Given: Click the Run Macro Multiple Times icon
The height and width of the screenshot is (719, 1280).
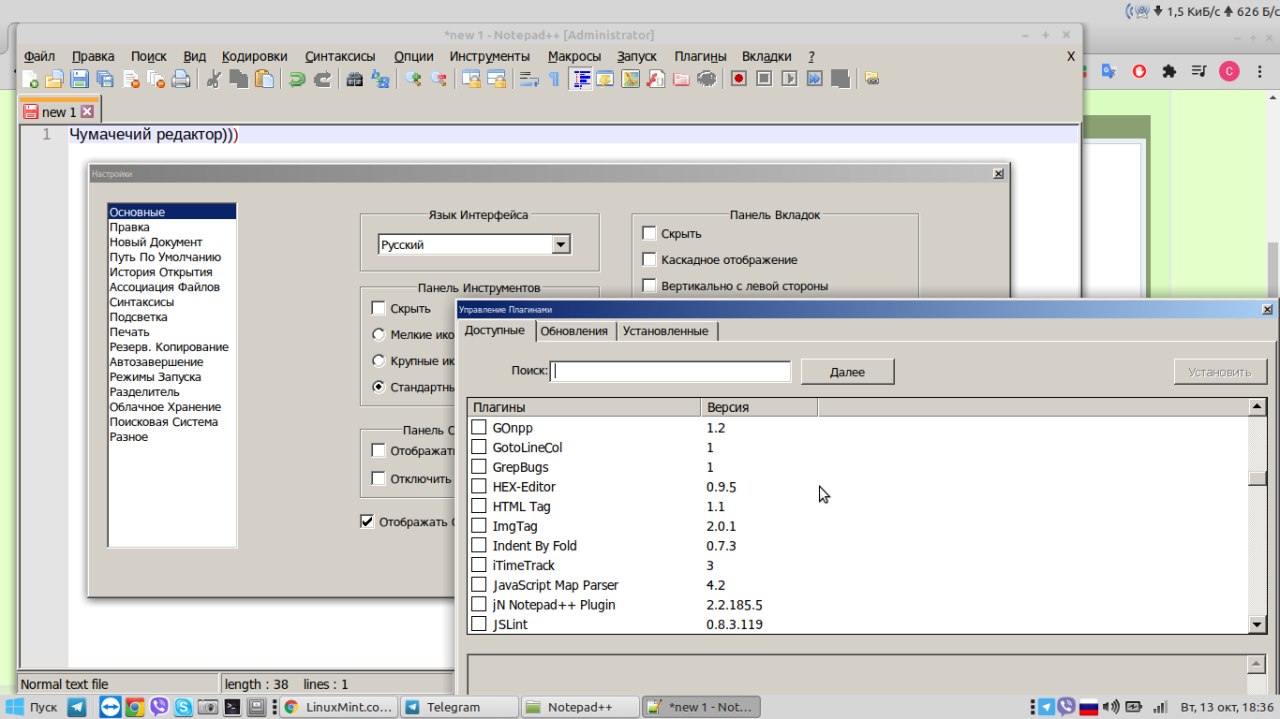Looking at the screenshot, I should [814, 79].
